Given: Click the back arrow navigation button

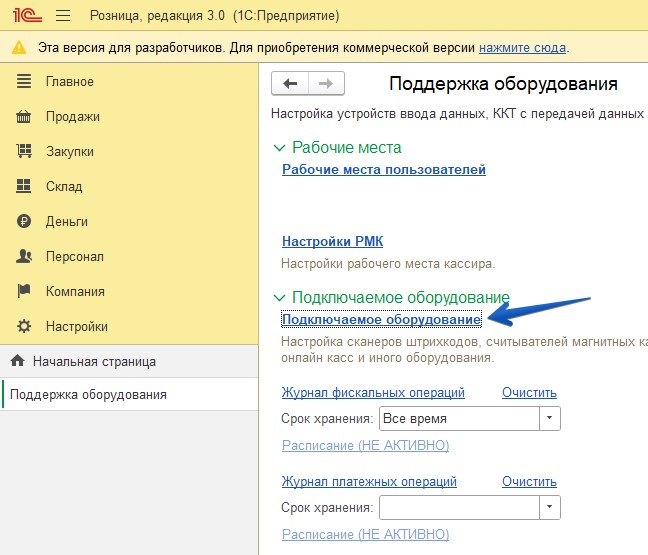Looking at the screenshot, I should (x=291, y=84).
